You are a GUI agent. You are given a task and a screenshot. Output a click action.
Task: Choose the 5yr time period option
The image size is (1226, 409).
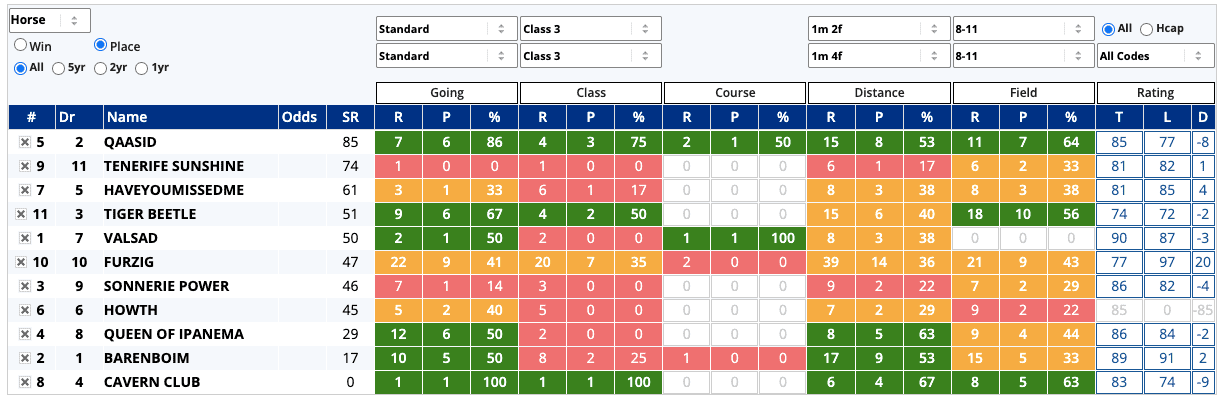point(60,68)
